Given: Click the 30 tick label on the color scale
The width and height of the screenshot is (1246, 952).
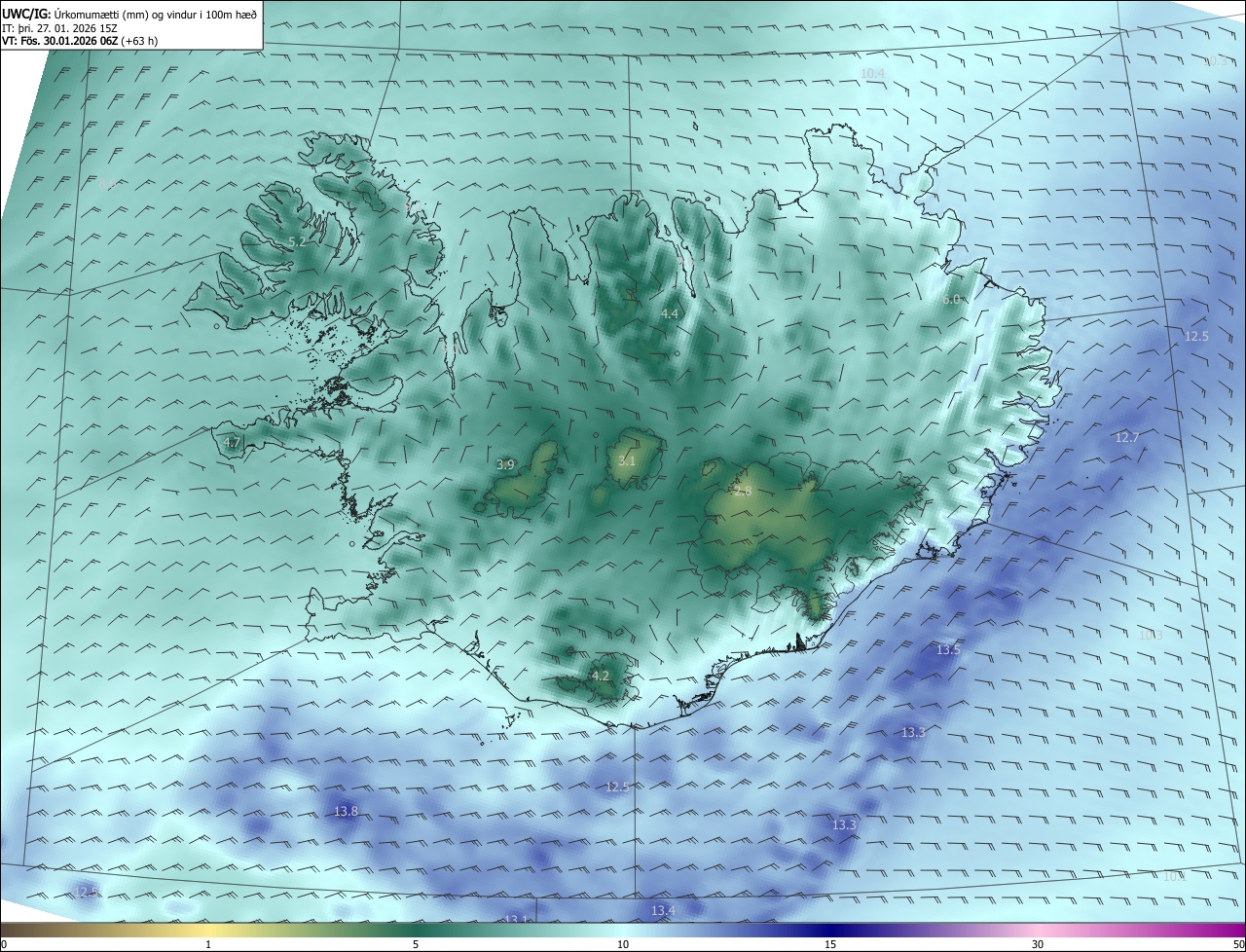Looking at the screenshot, I should (x=1038, y=944).
